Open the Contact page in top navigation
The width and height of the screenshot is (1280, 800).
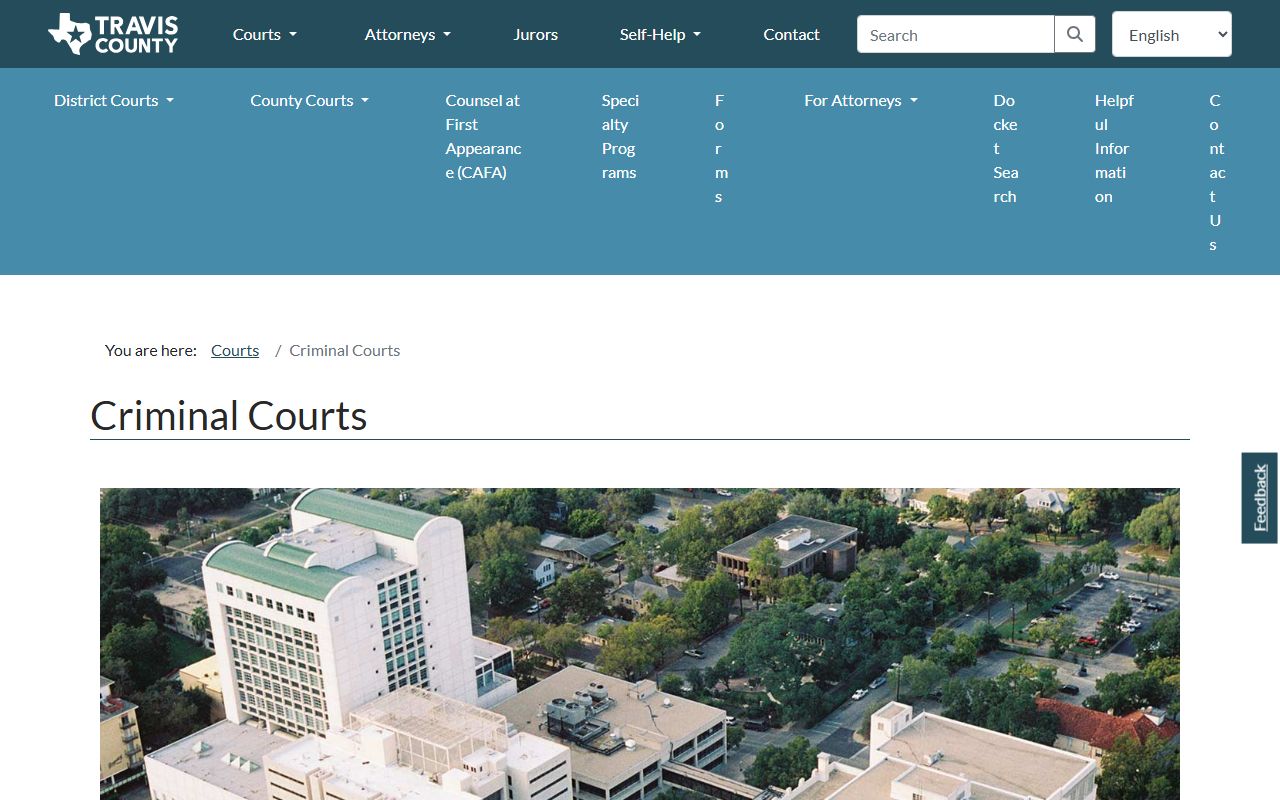coord(791,34)
